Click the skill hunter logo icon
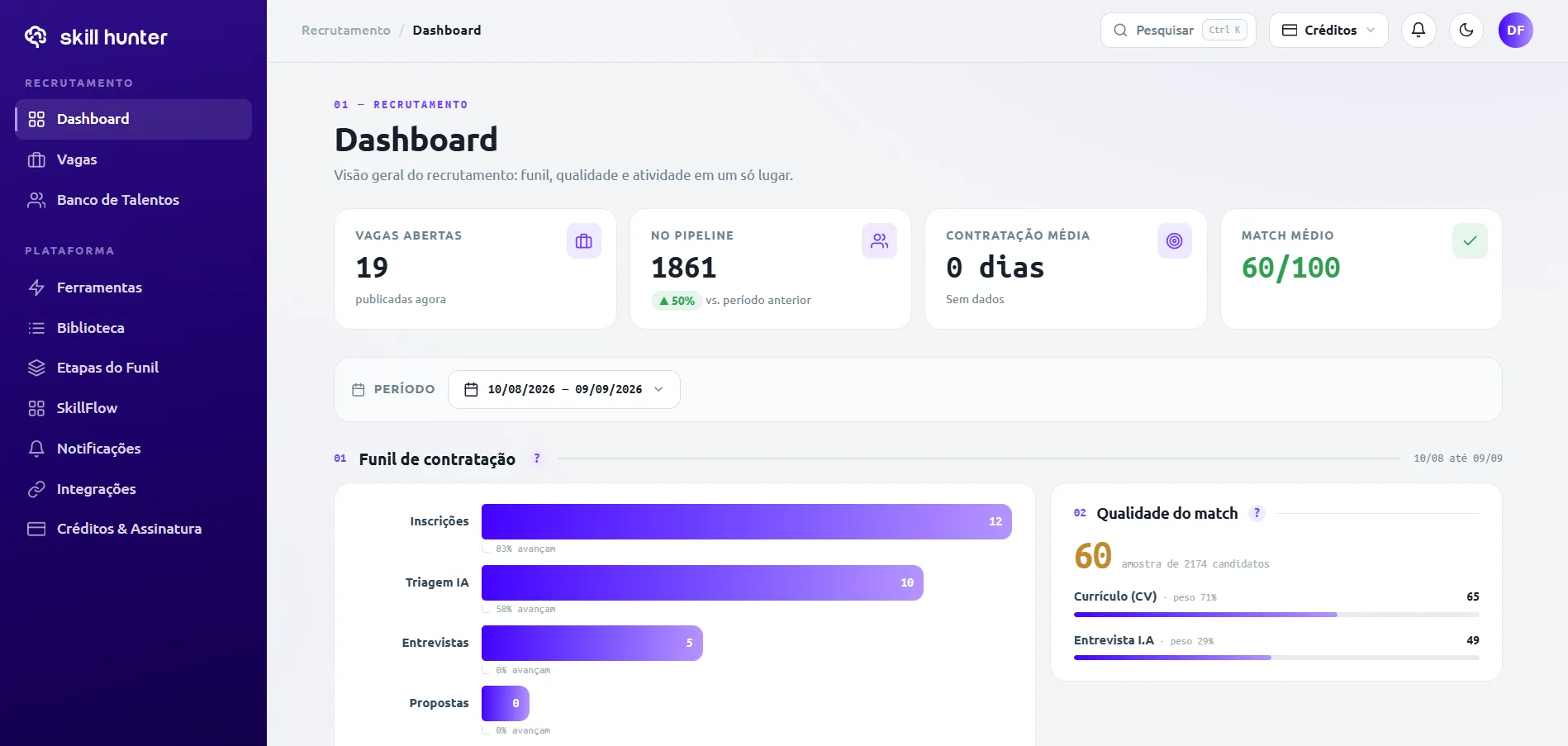 point(36,36)
